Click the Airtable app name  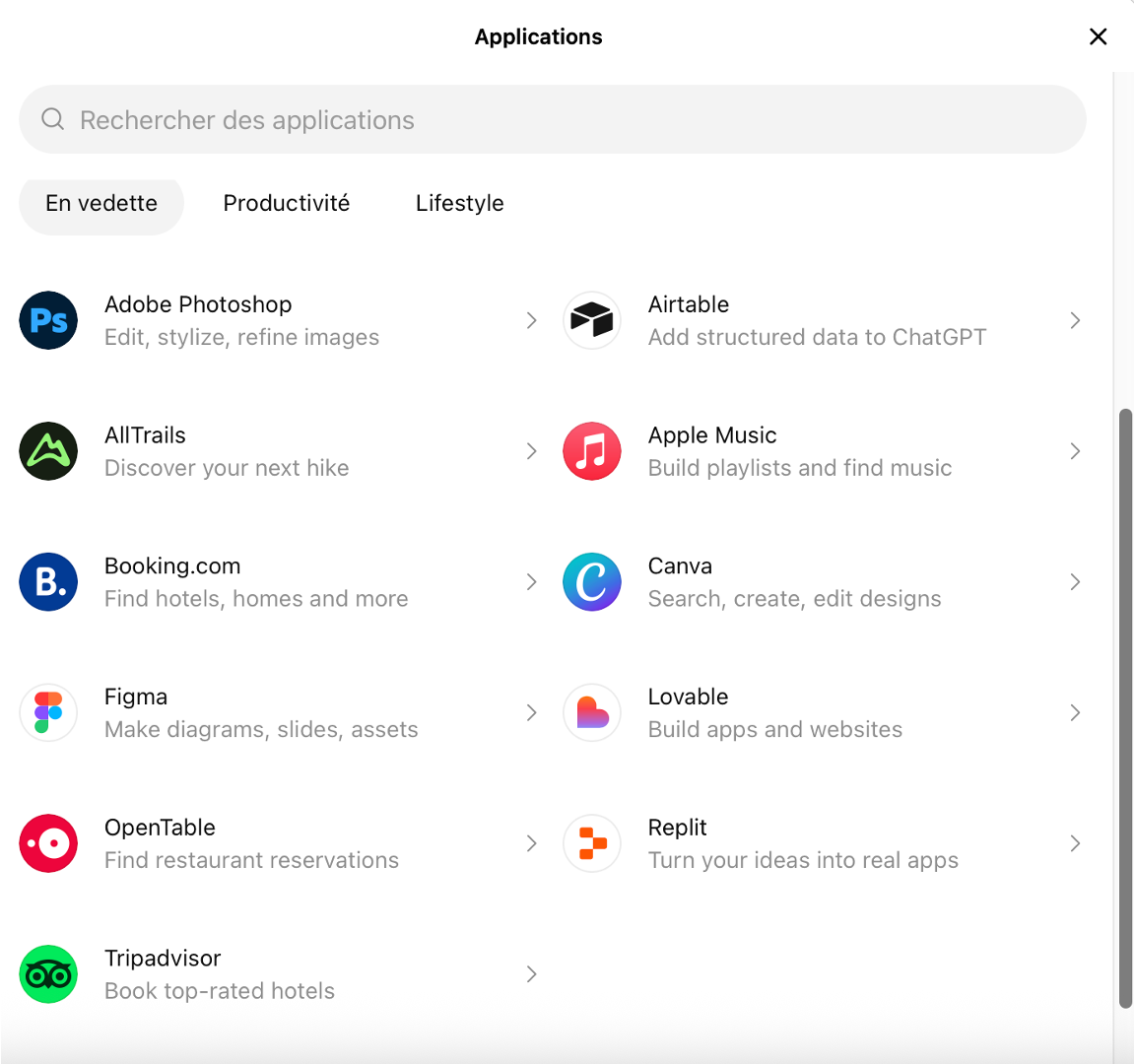689,304
